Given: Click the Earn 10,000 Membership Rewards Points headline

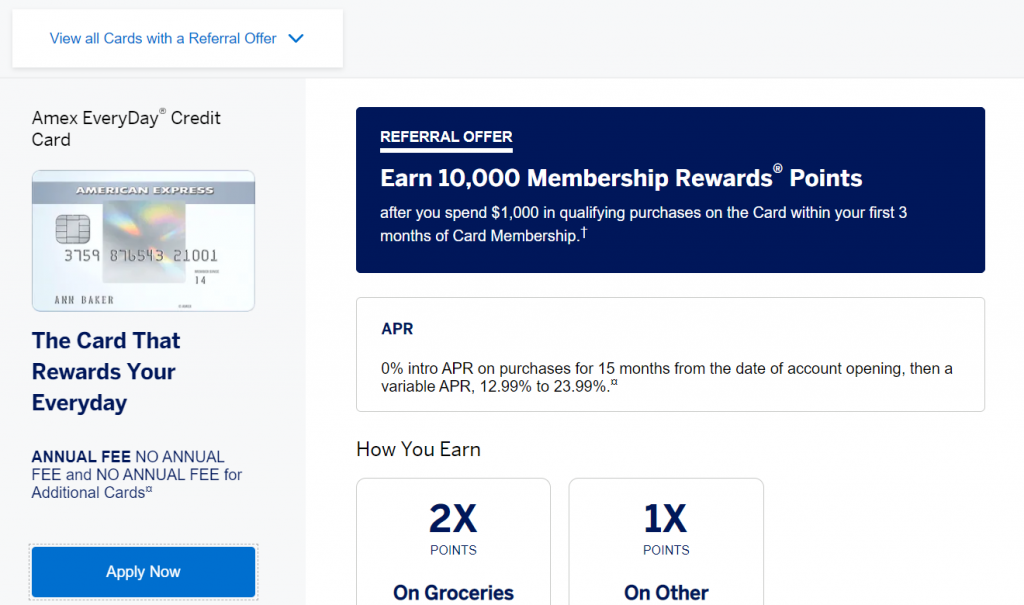Looking at the screenshot, I should point(621,178).
